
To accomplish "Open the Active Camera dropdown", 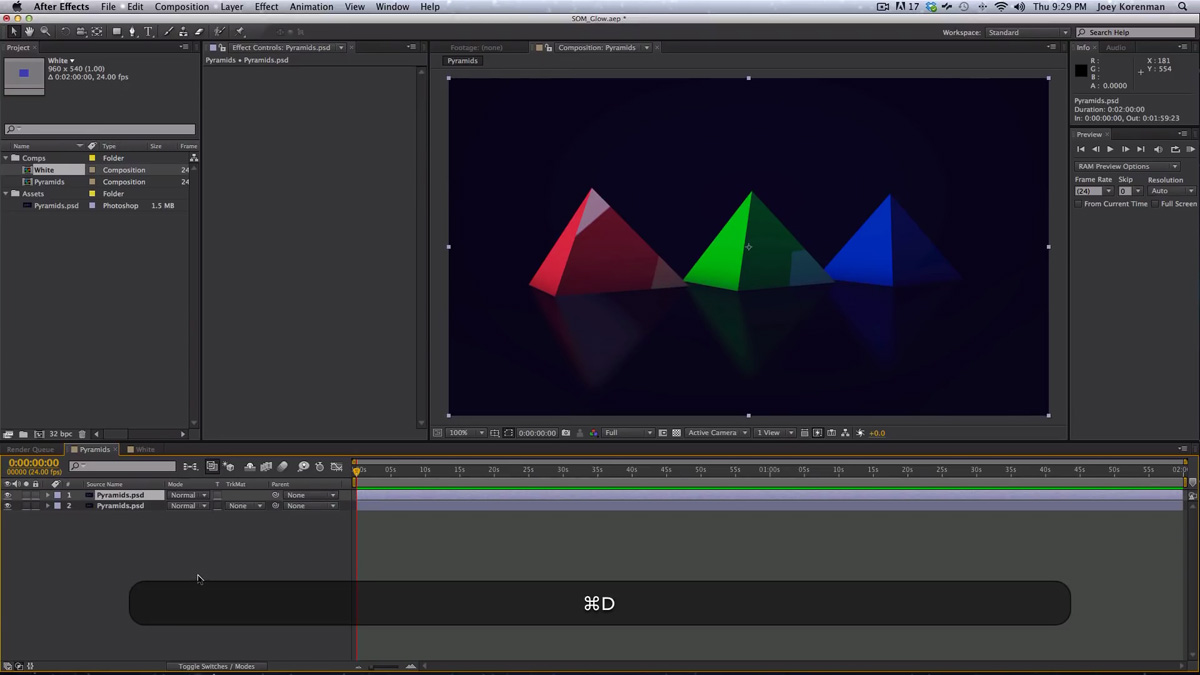I will coord(716,432).
